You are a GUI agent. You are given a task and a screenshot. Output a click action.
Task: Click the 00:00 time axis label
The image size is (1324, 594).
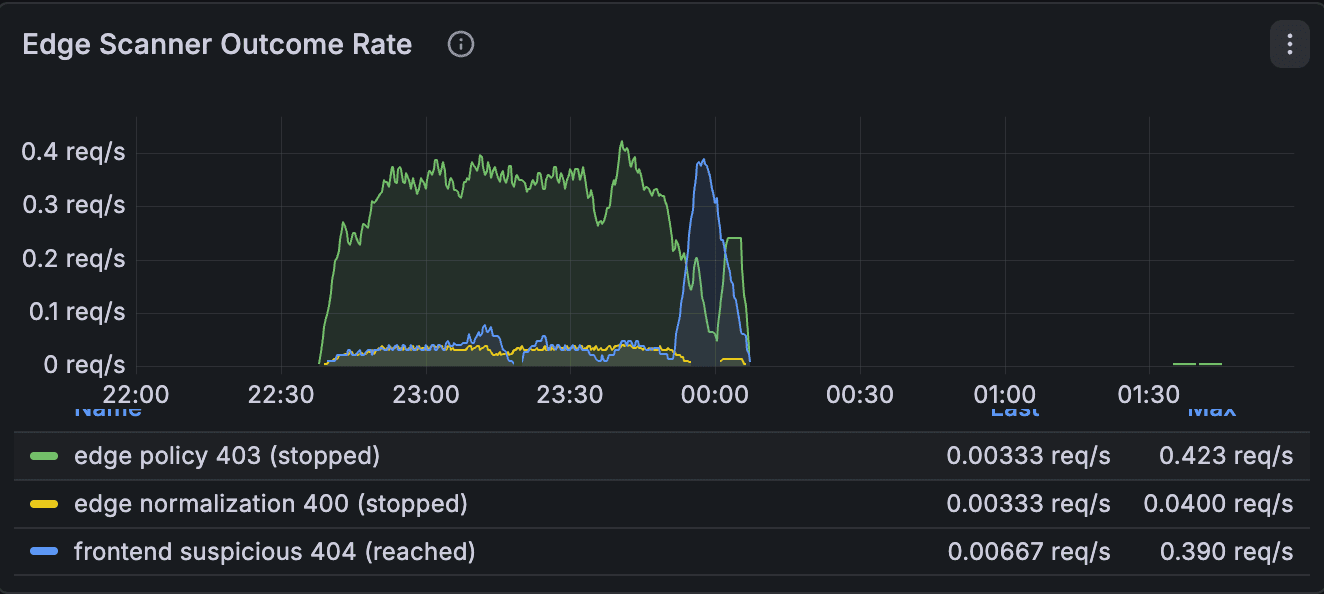pos(716,394)
